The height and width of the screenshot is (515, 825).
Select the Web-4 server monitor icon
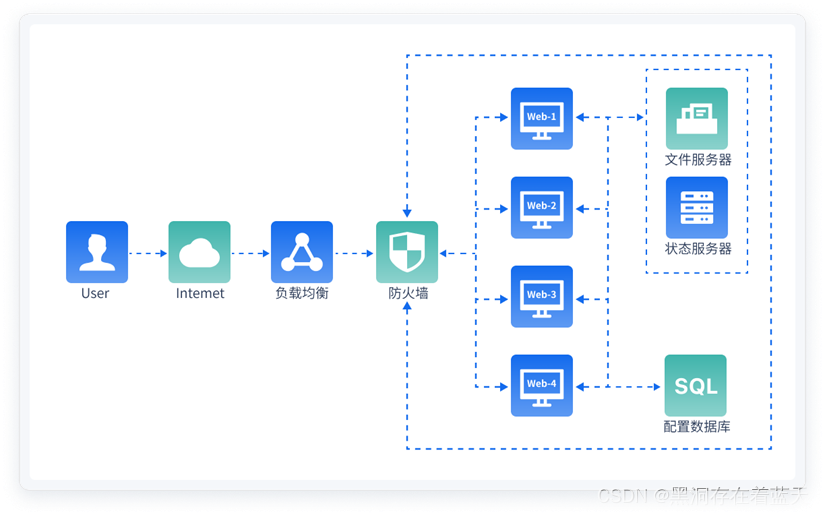[x=542, y=385]
